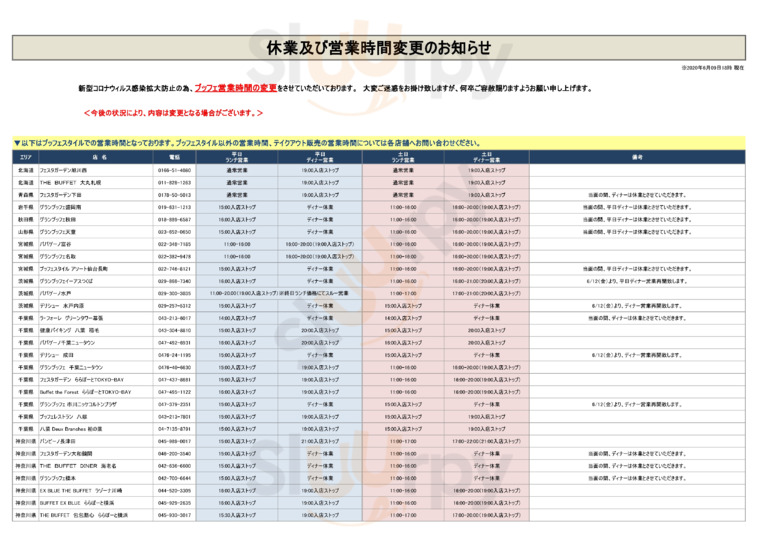
Task: Click the 平日 ディナー営業 column header
Action: [x=320, y=157]
